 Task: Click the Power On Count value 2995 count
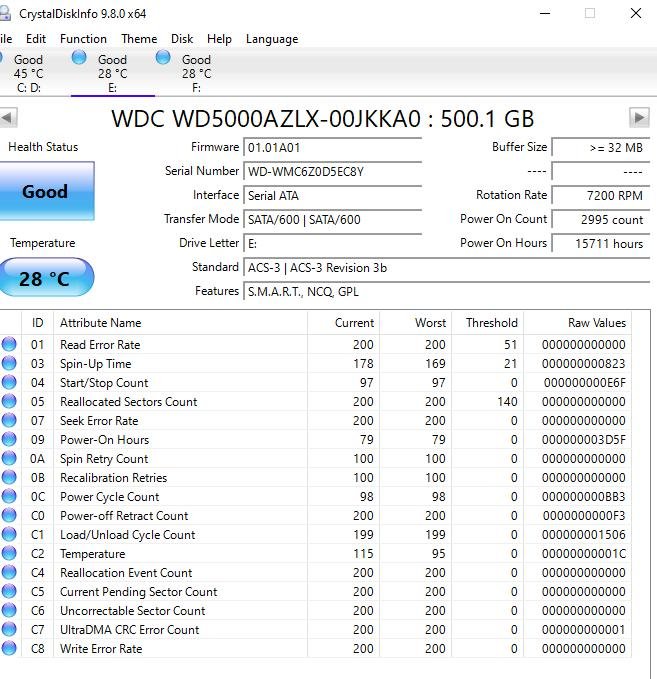[601, 220]
